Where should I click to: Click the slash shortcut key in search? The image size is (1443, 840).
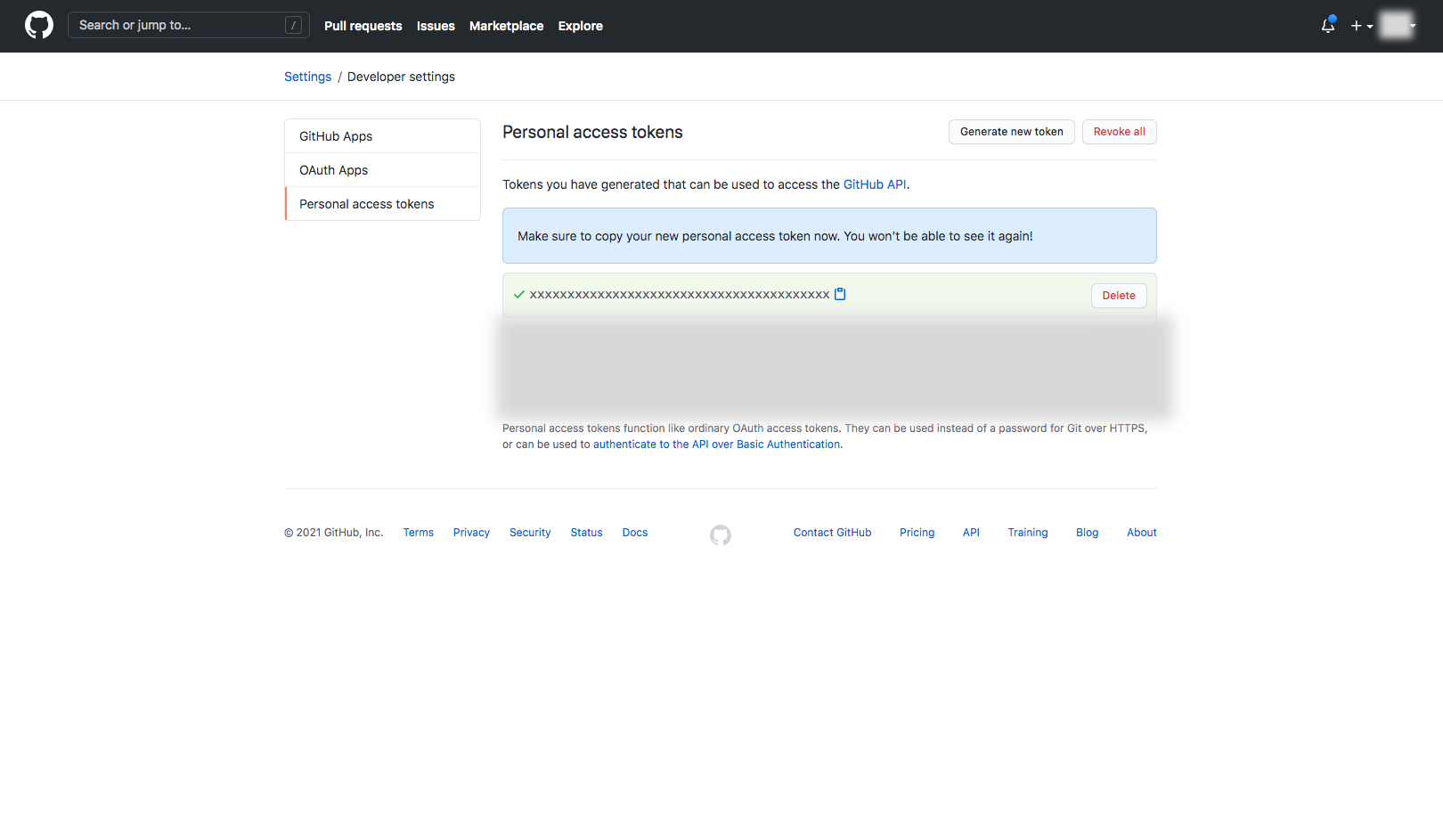click(x=293, y=25)
